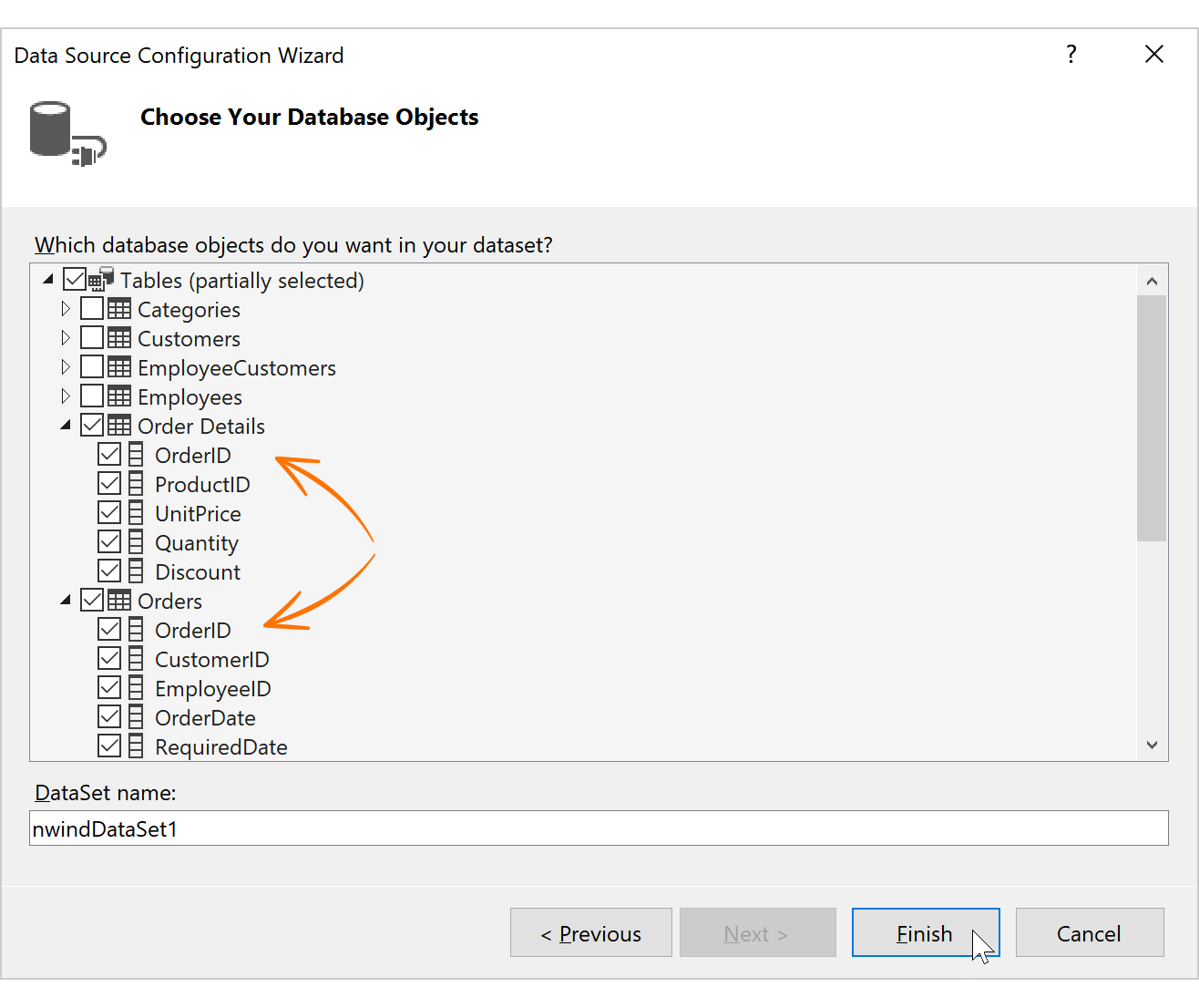Screen dimensions: 1199x1008
Task: Go back with the Previous button
Action: tap(591, 932)
